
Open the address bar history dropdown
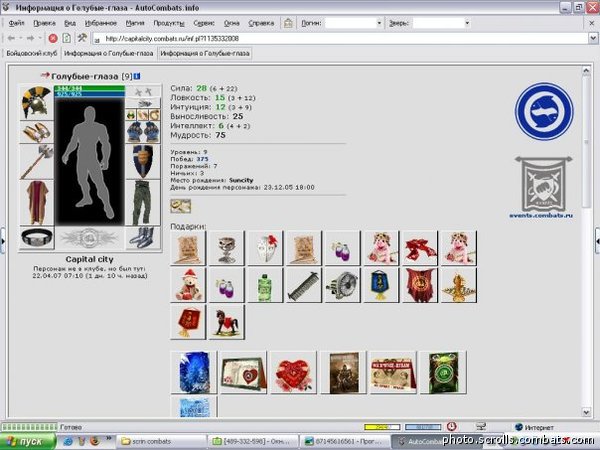[593, 38]
